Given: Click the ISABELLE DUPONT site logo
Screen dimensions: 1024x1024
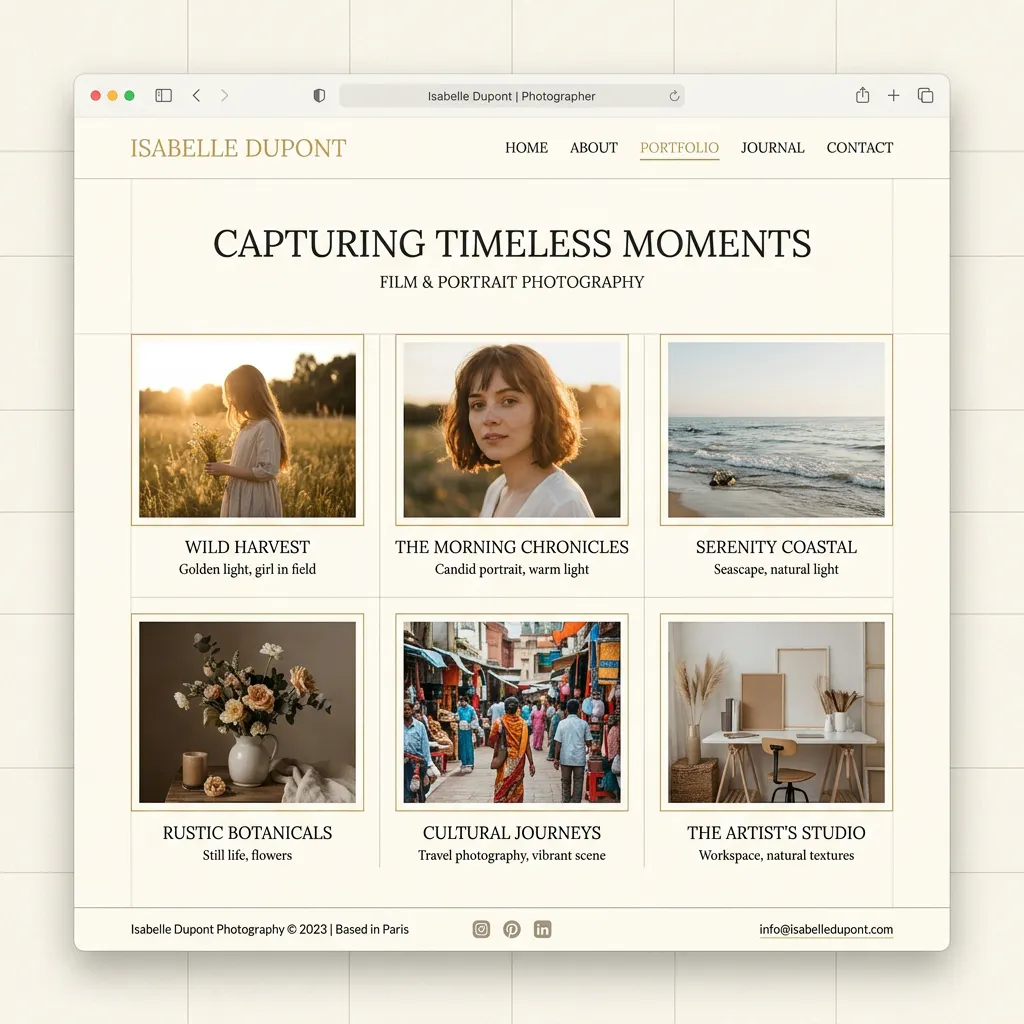Looking at the screenshot, I should pyautogui.click(x=238, y=148).
